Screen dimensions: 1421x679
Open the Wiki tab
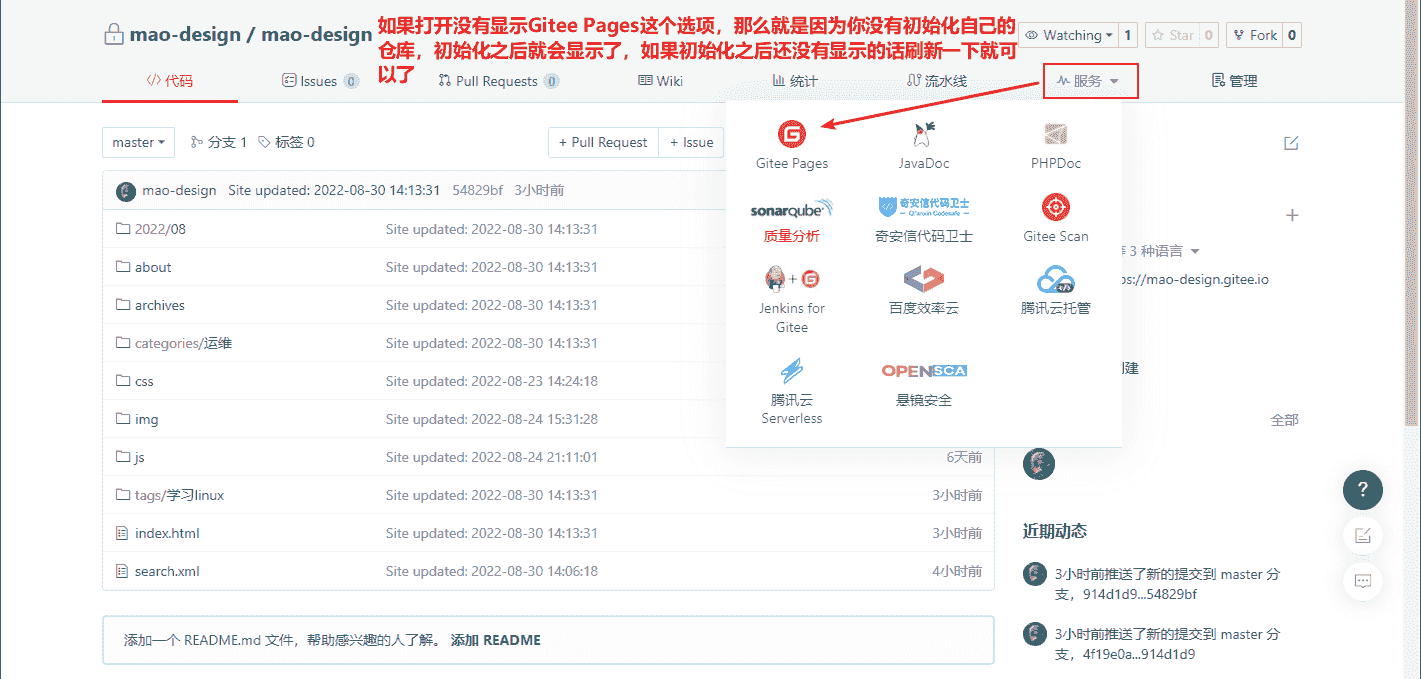click(660, 81)
